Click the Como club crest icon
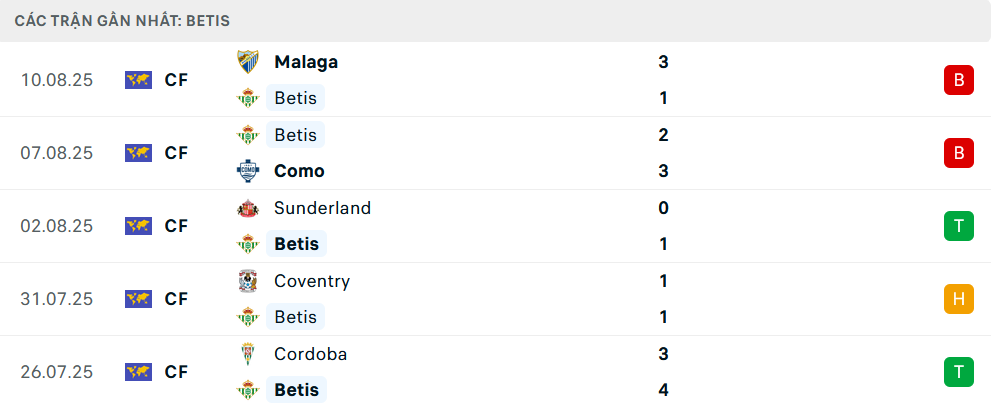The image size is (992, 407). coord(247,171)
